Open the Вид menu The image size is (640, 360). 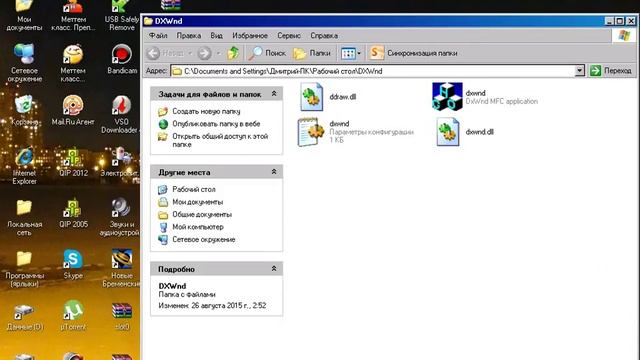pos(216,36)
